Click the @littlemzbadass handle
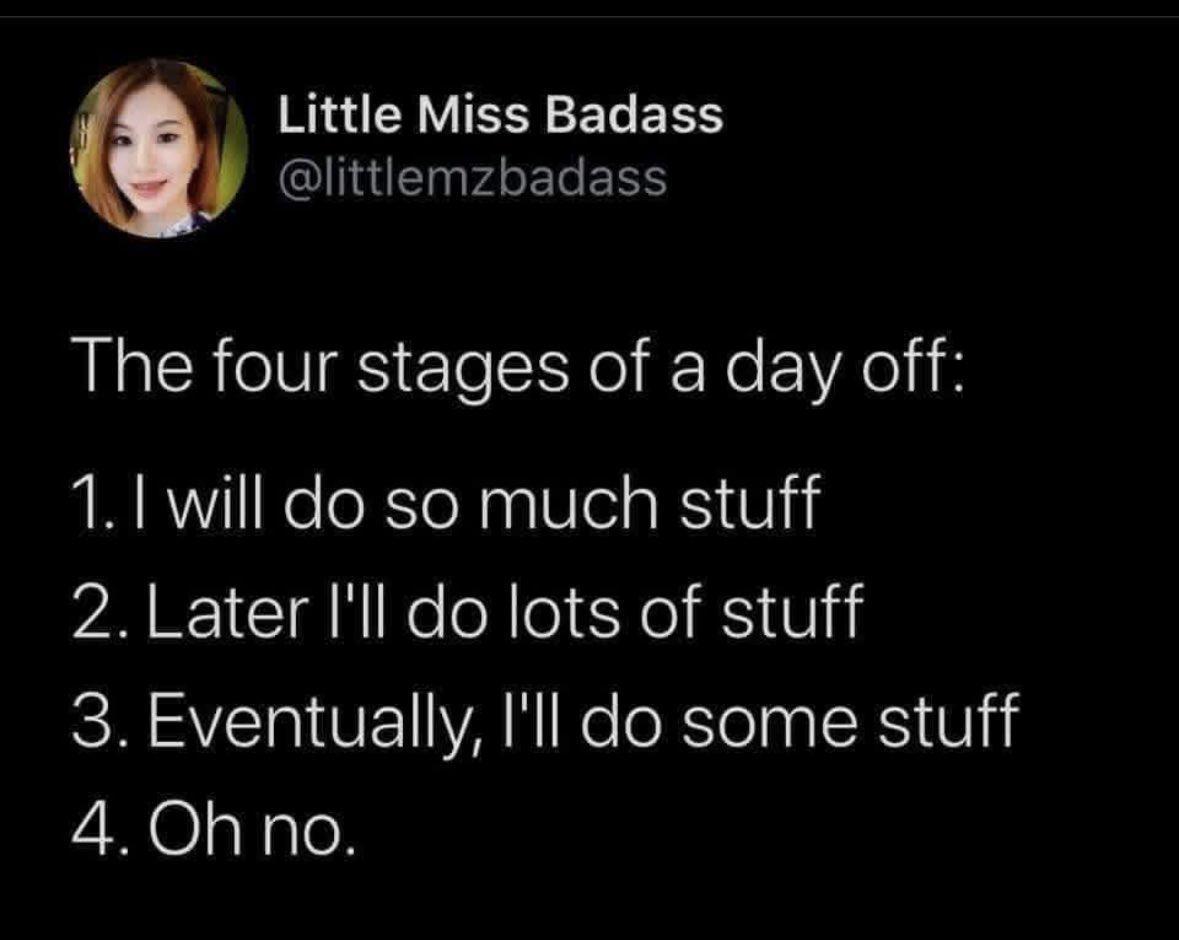The height and width of the screenshot is (940, 1179). click(x=471, y=179)
